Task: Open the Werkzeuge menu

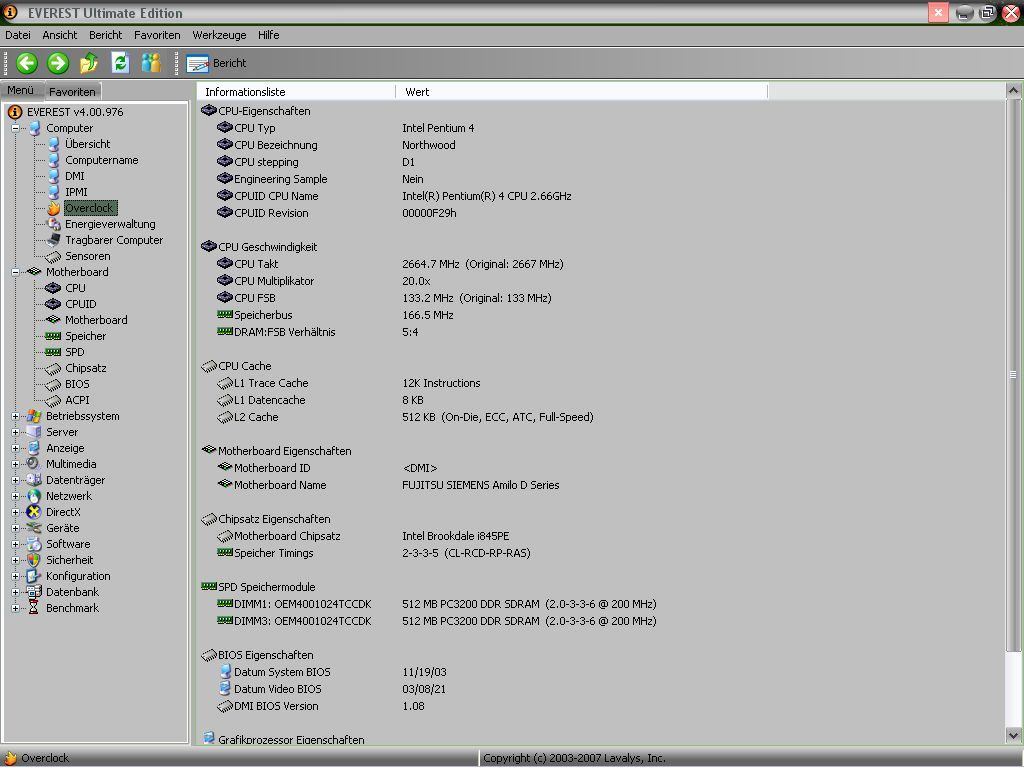Action: click(x=219, y=35)
